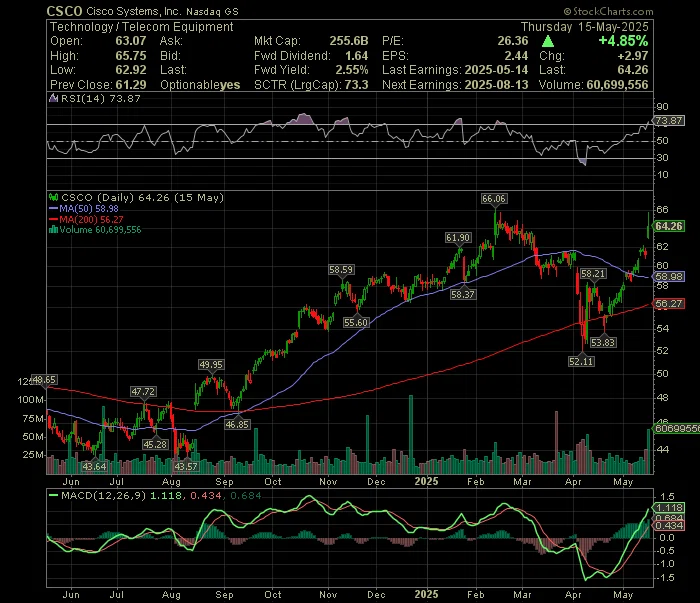Click the date Thursday 15-May-2025
700x603 pixels.
584,27
